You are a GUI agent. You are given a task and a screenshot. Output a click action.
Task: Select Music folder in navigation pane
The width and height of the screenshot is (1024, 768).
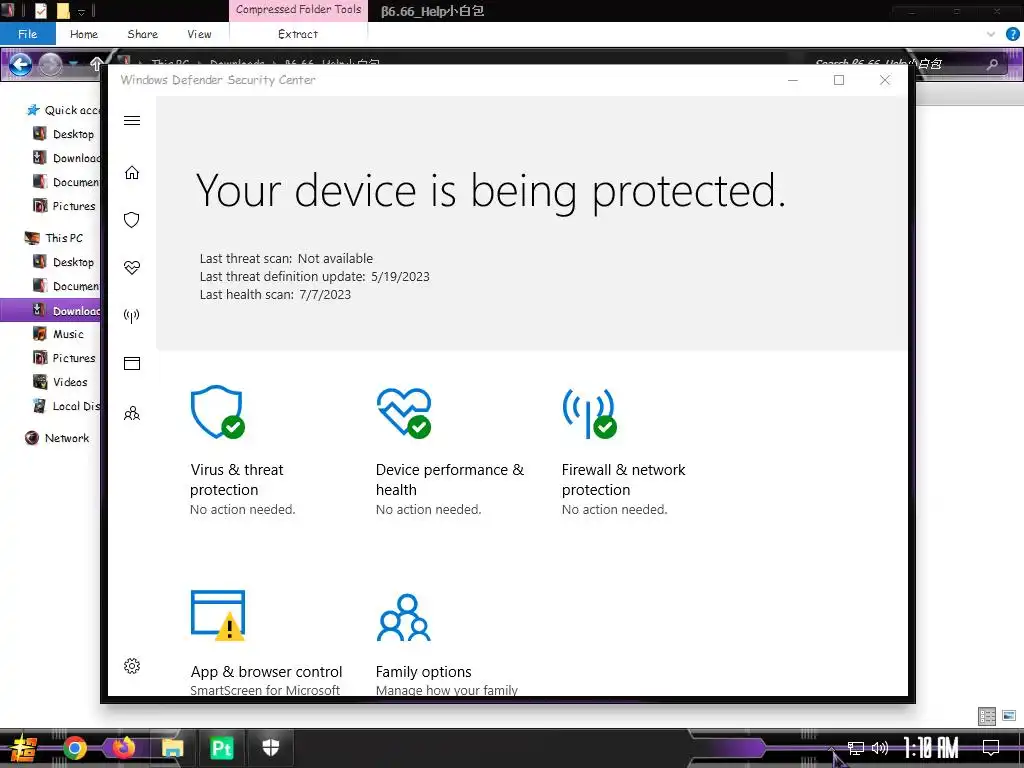point(60,334)
